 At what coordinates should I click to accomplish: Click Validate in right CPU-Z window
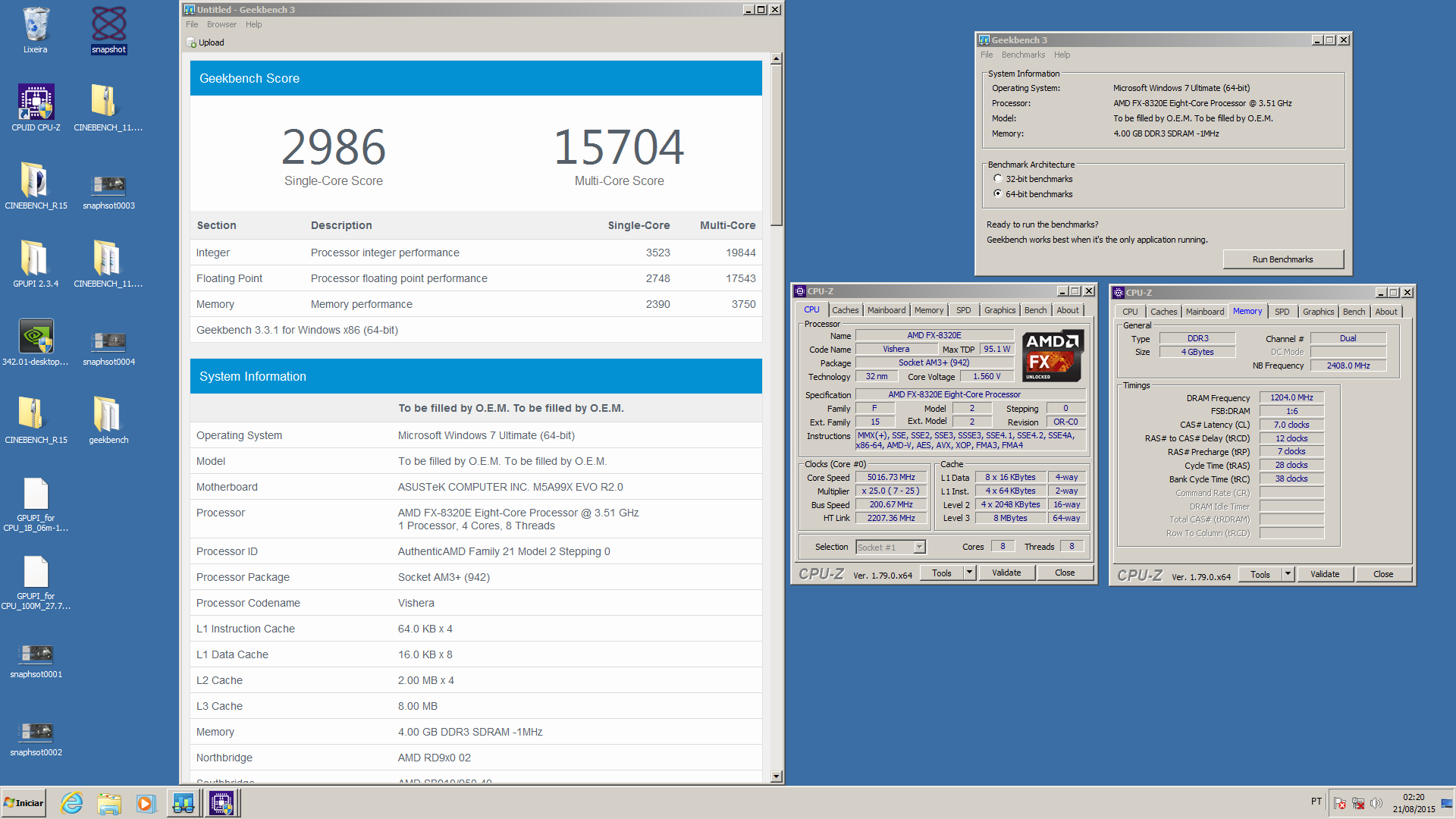click(1325, 575)
